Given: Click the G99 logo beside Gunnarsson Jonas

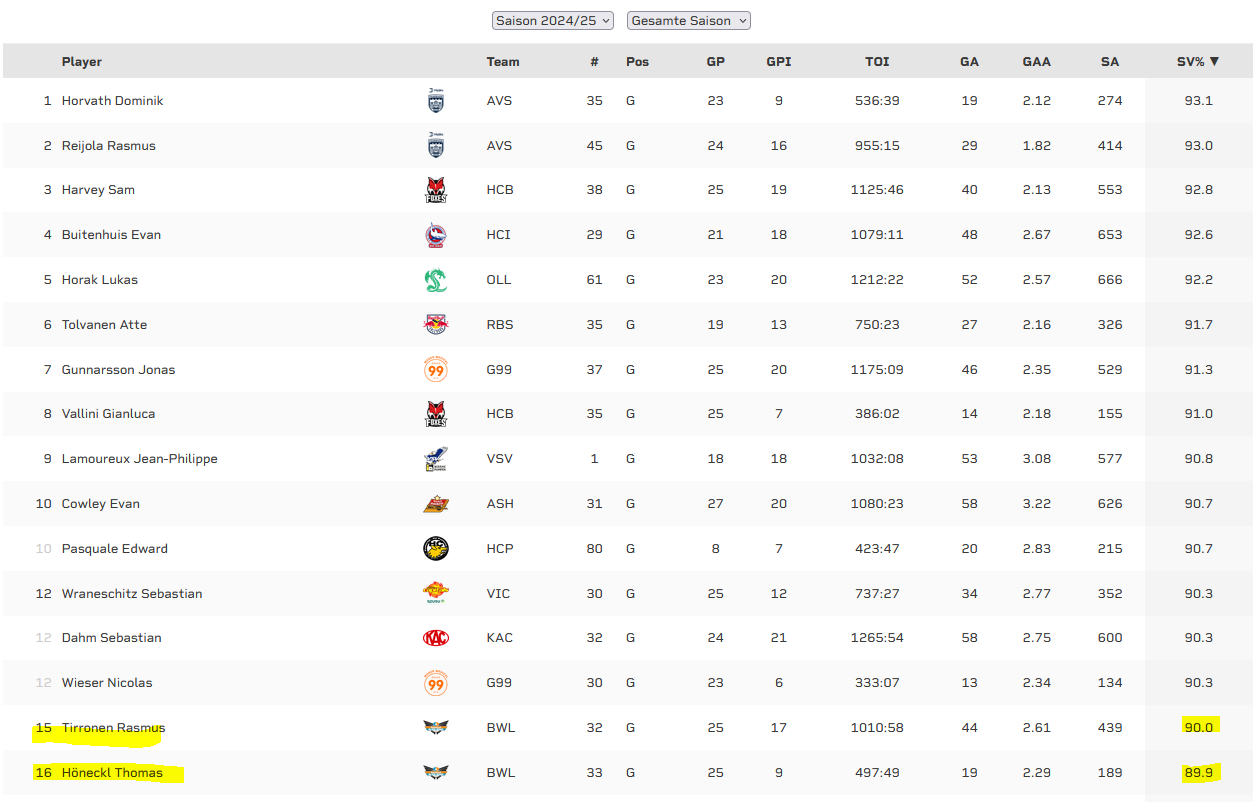Looking at the screenshot, I should pos(435,370).
